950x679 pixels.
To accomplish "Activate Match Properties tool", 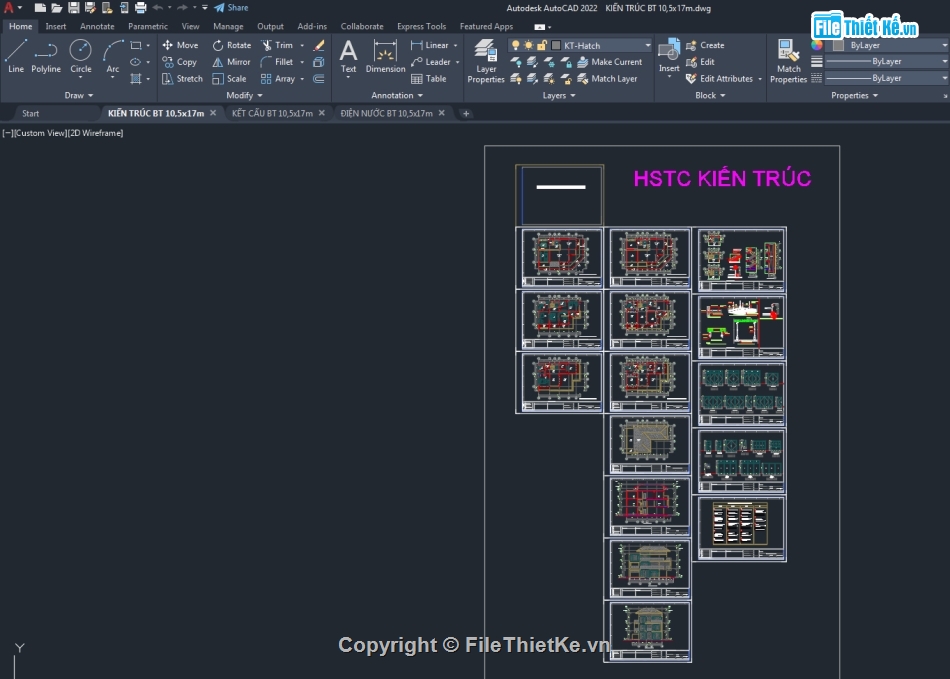I will [x=789, y=60].
